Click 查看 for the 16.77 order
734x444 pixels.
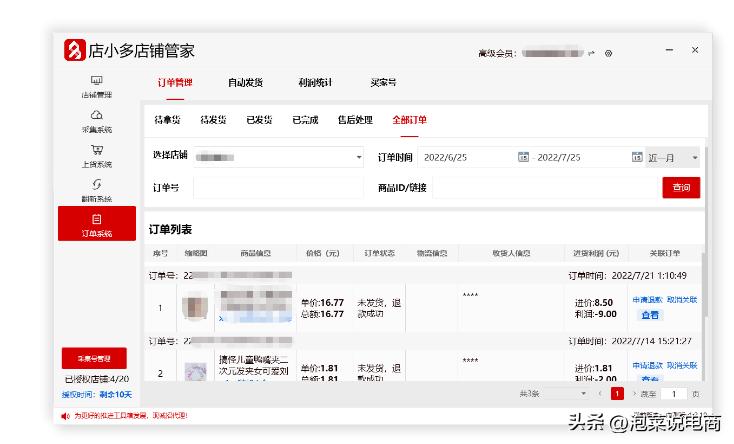[650, 315]
